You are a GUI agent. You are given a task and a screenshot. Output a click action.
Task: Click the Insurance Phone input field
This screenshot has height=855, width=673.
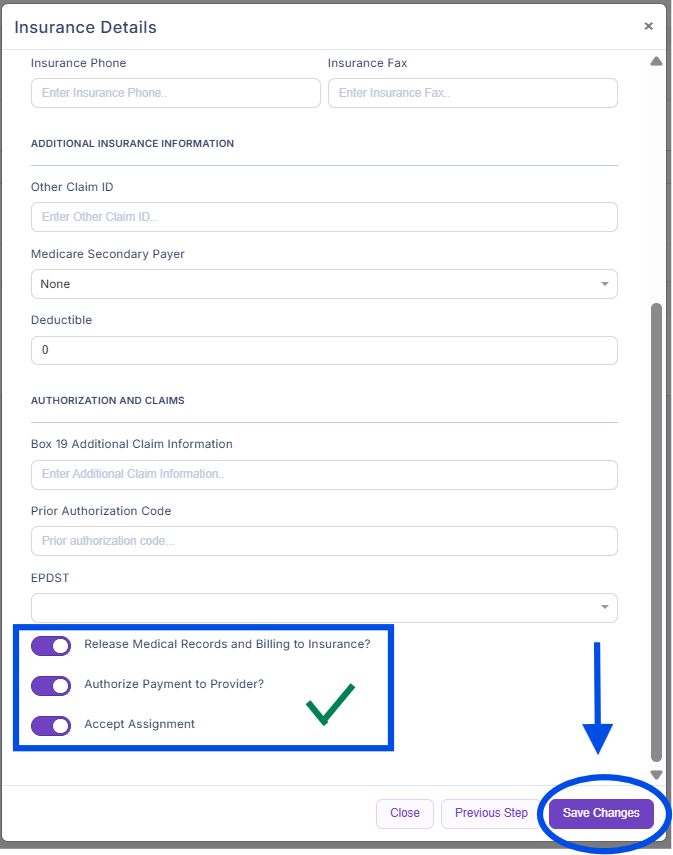pyautogui.click(x=176, y=93)
